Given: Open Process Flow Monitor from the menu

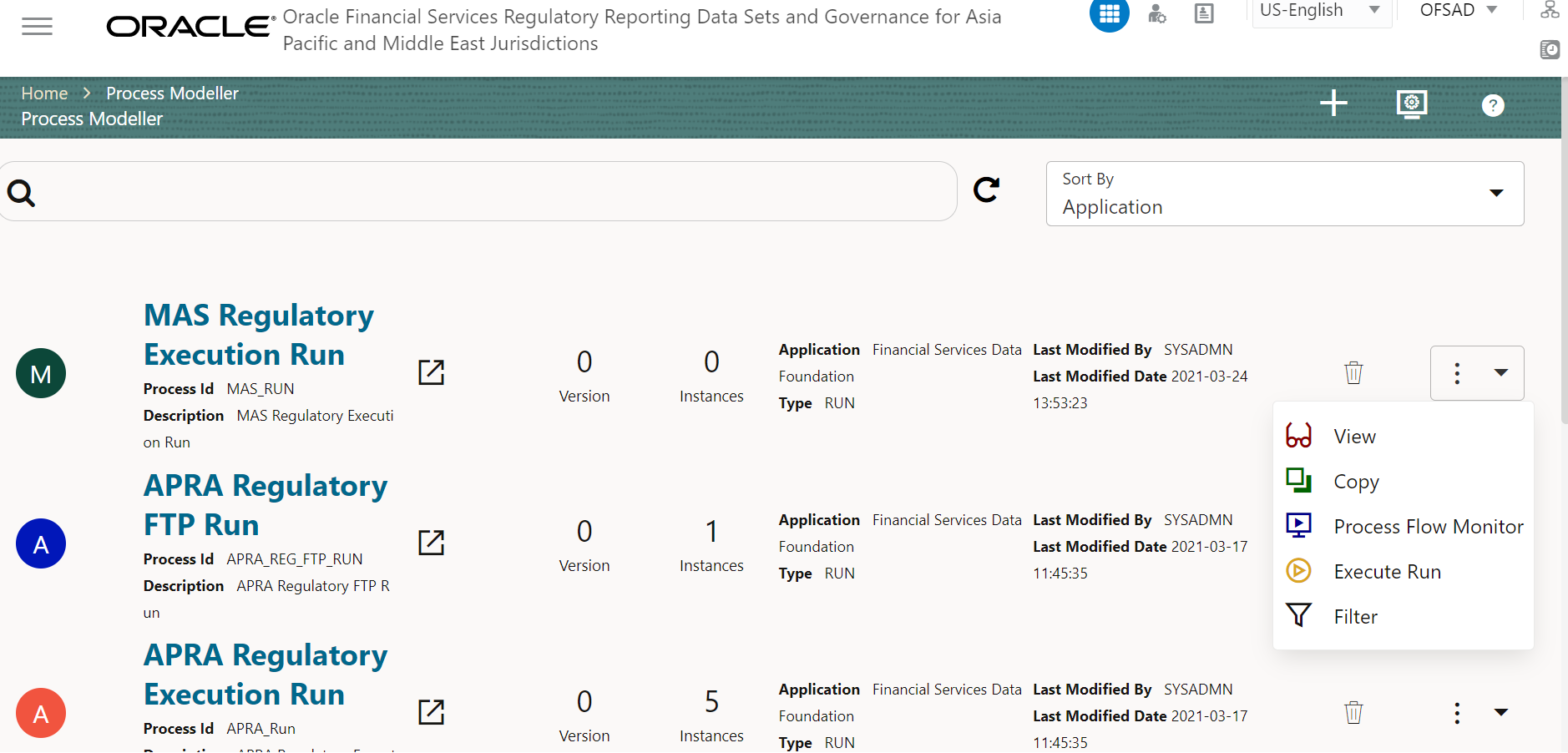Looking at the screenshot, I should [1428, 526].
